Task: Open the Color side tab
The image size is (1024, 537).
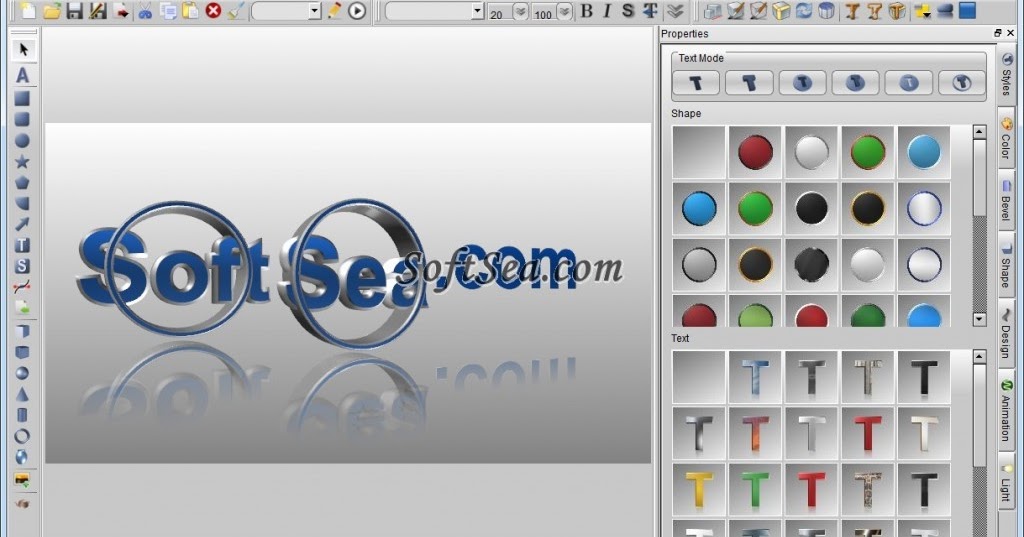Action: point(1006,138)
